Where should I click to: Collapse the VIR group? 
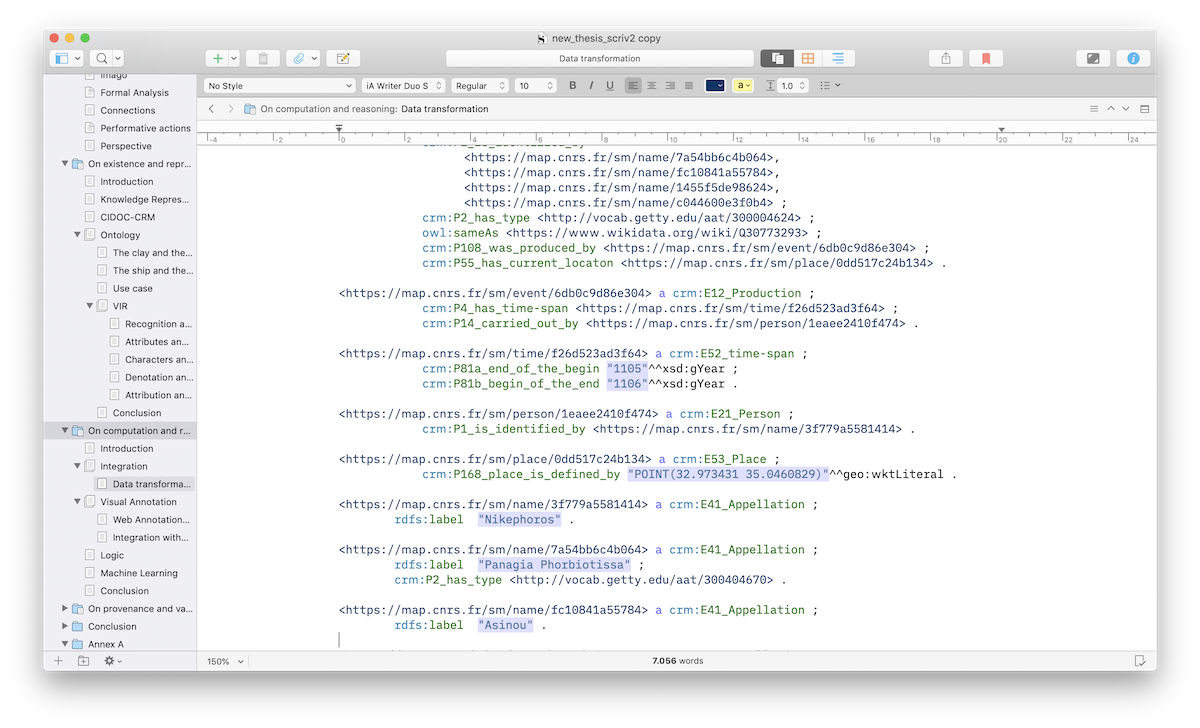coord(89,306)
